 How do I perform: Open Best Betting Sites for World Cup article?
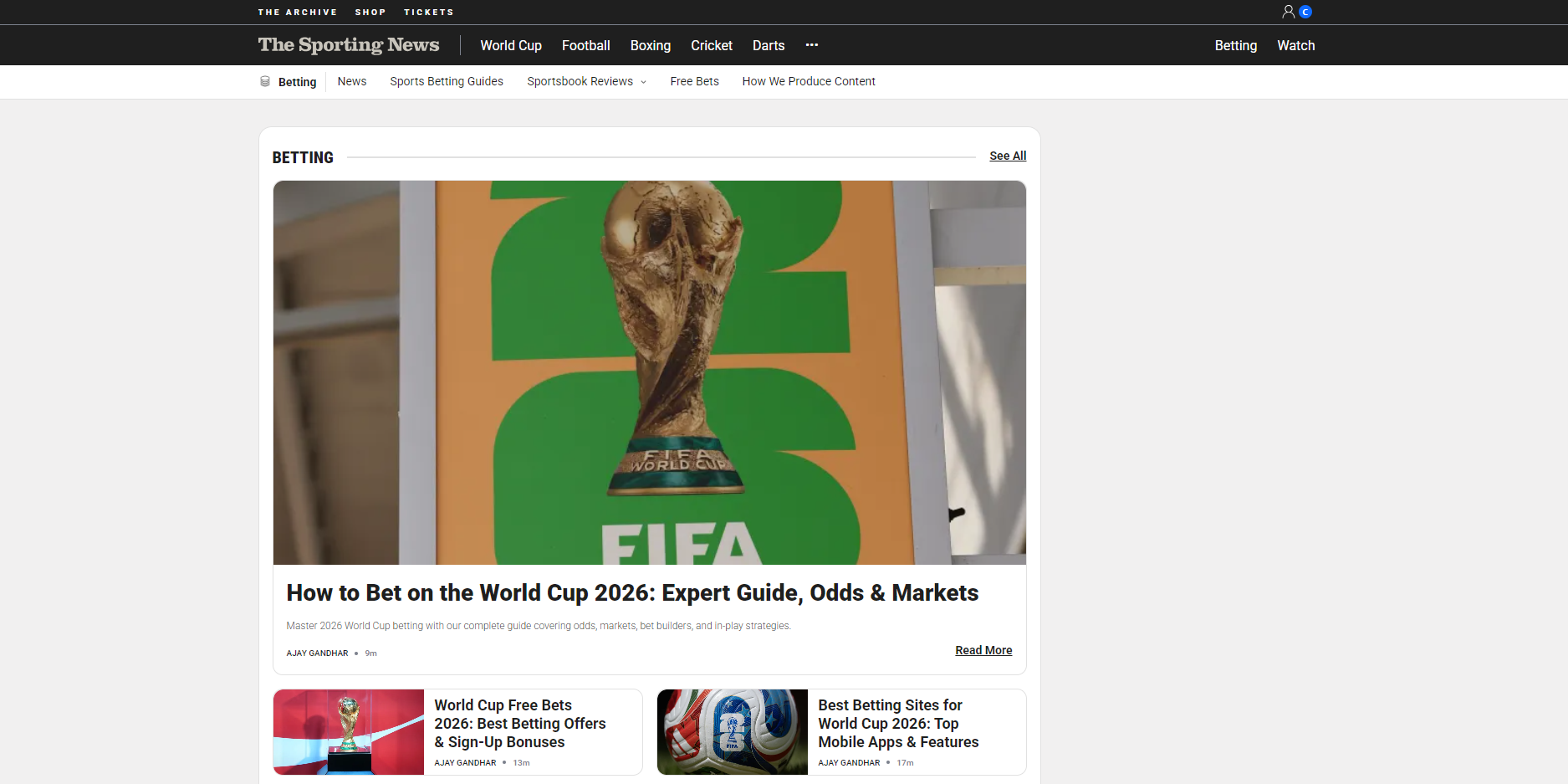click(898, 724)
